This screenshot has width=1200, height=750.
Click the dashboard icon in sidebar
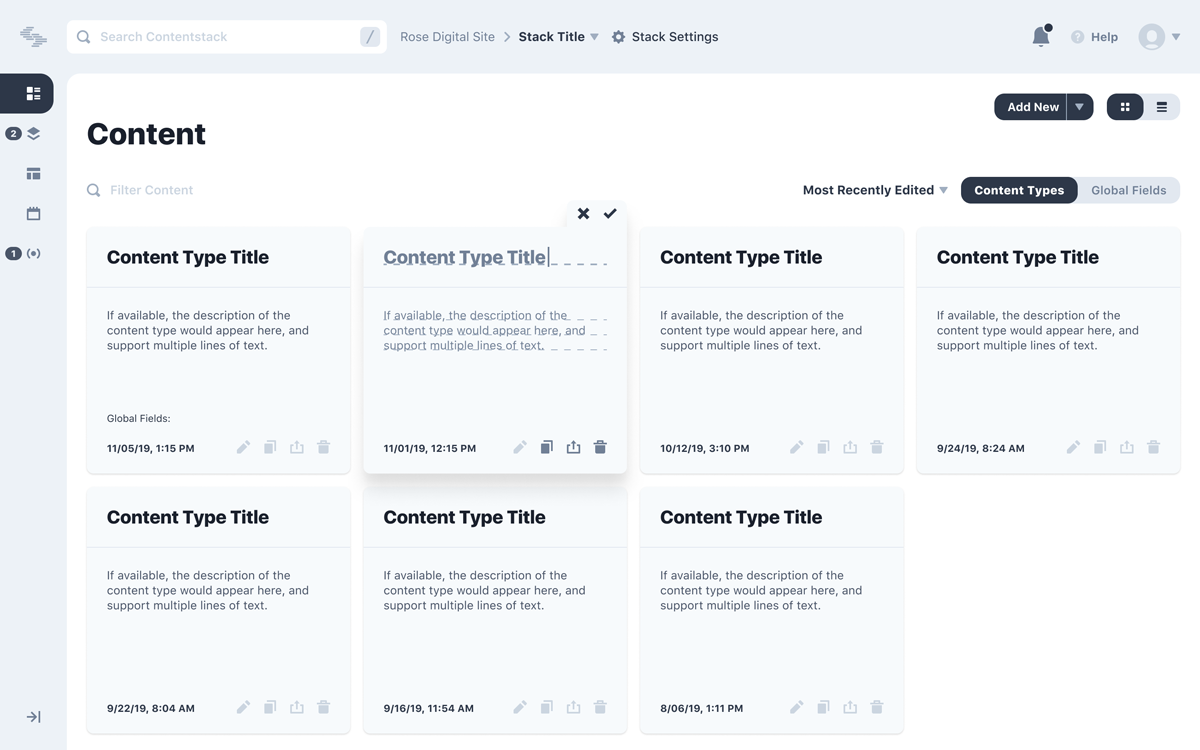(x=33, y=93)
